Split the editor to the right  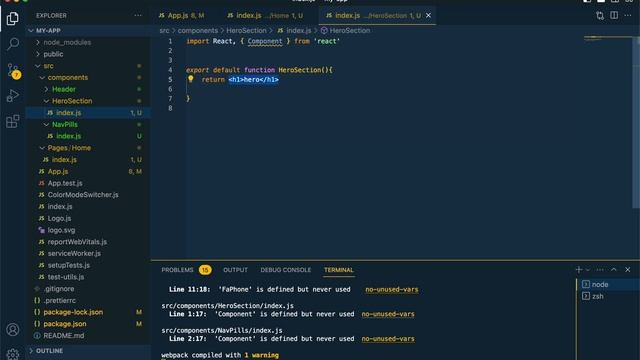[614, 16]
